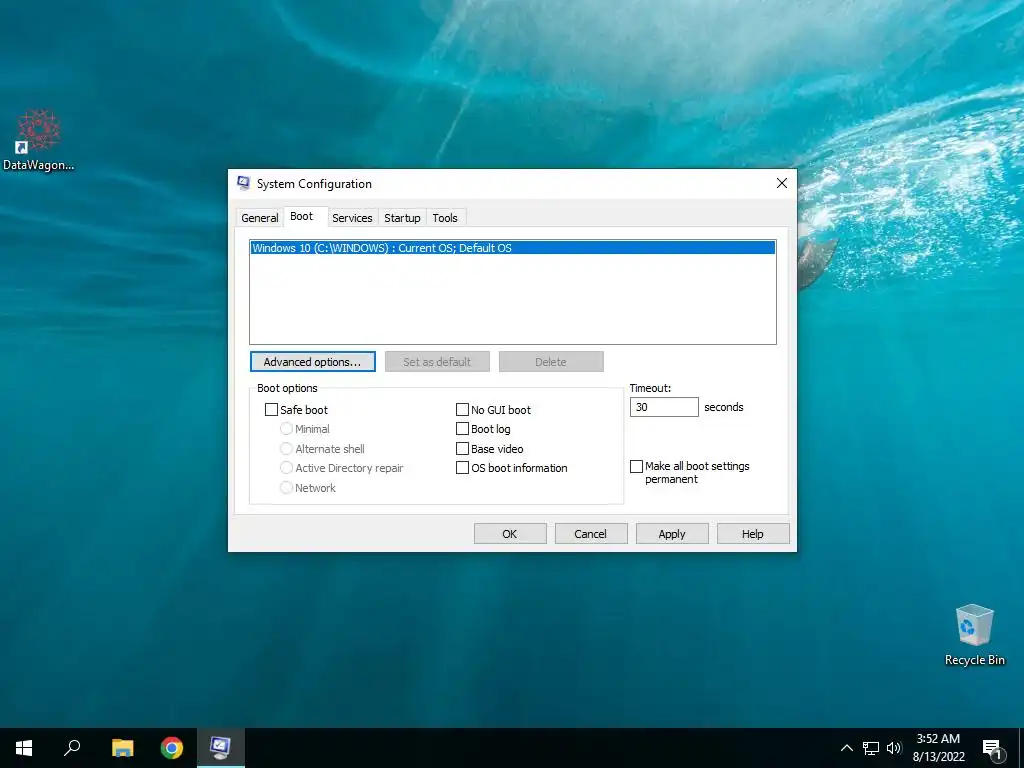
Task: Click the Cancel button
Action: [x=591, y=534]
